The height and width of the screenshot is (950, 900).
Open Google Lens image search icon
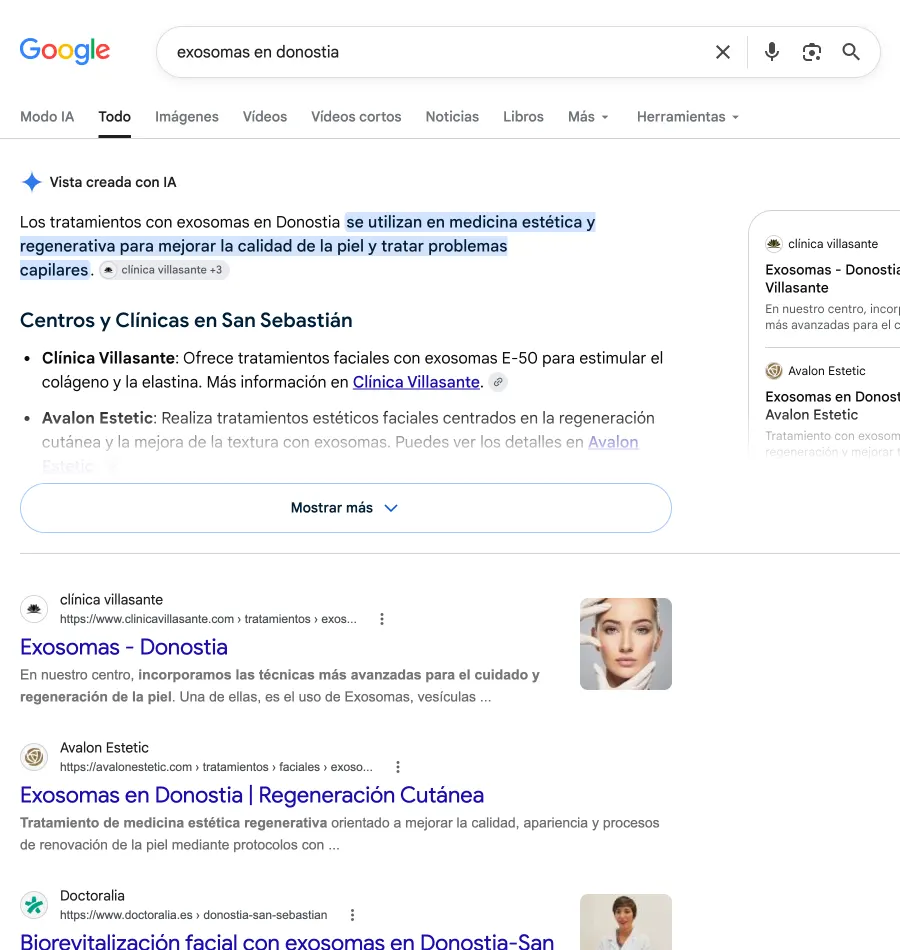click(x=812, y=52)
